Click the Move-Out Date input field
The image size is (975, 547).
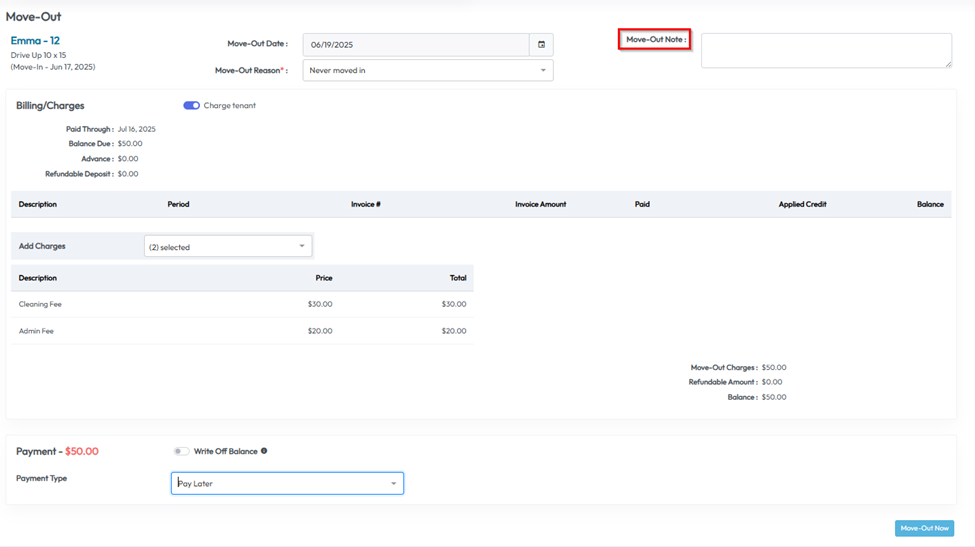point(415,45)
